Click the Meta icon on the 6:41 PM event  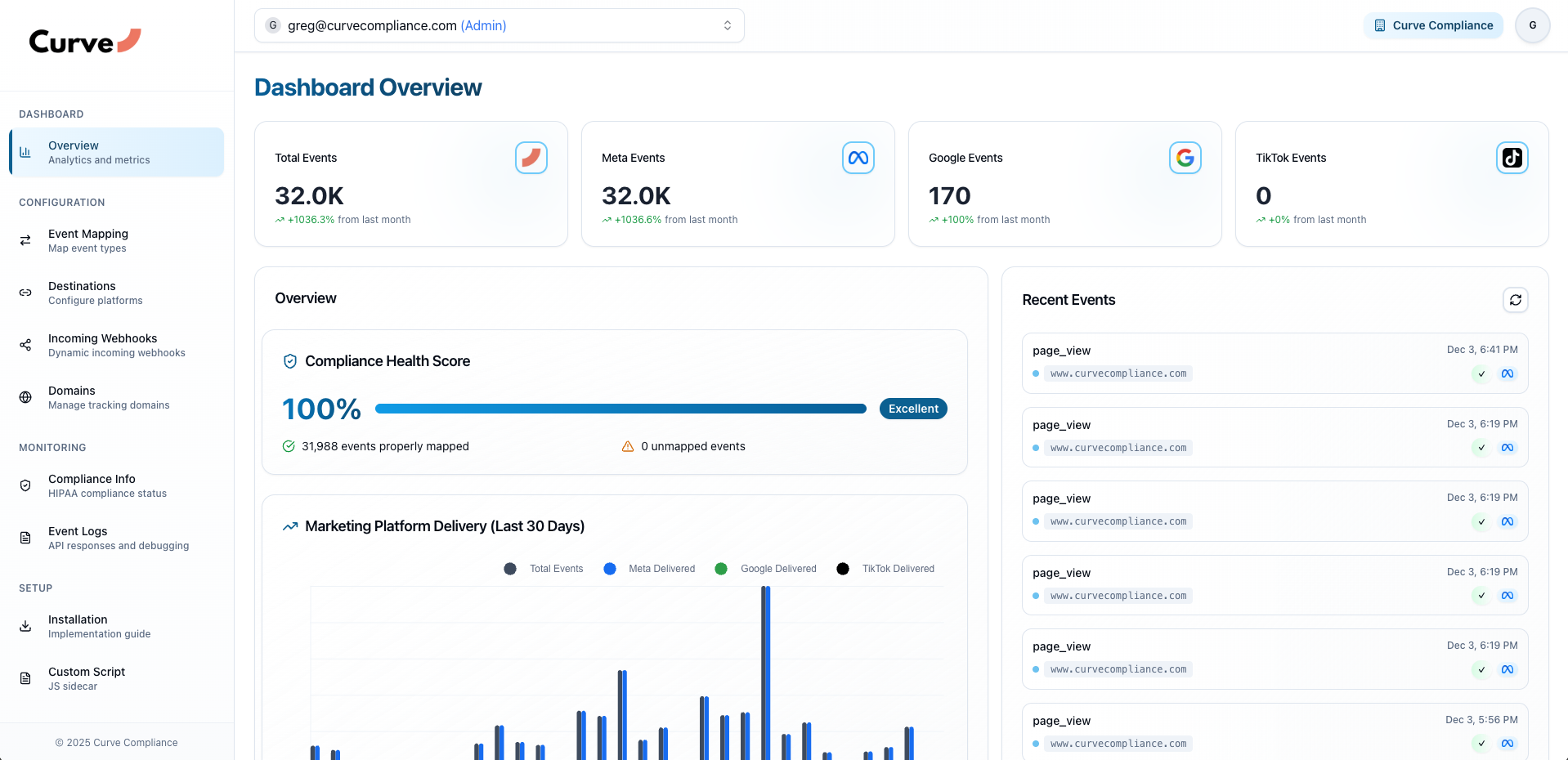pos(1508,373)
